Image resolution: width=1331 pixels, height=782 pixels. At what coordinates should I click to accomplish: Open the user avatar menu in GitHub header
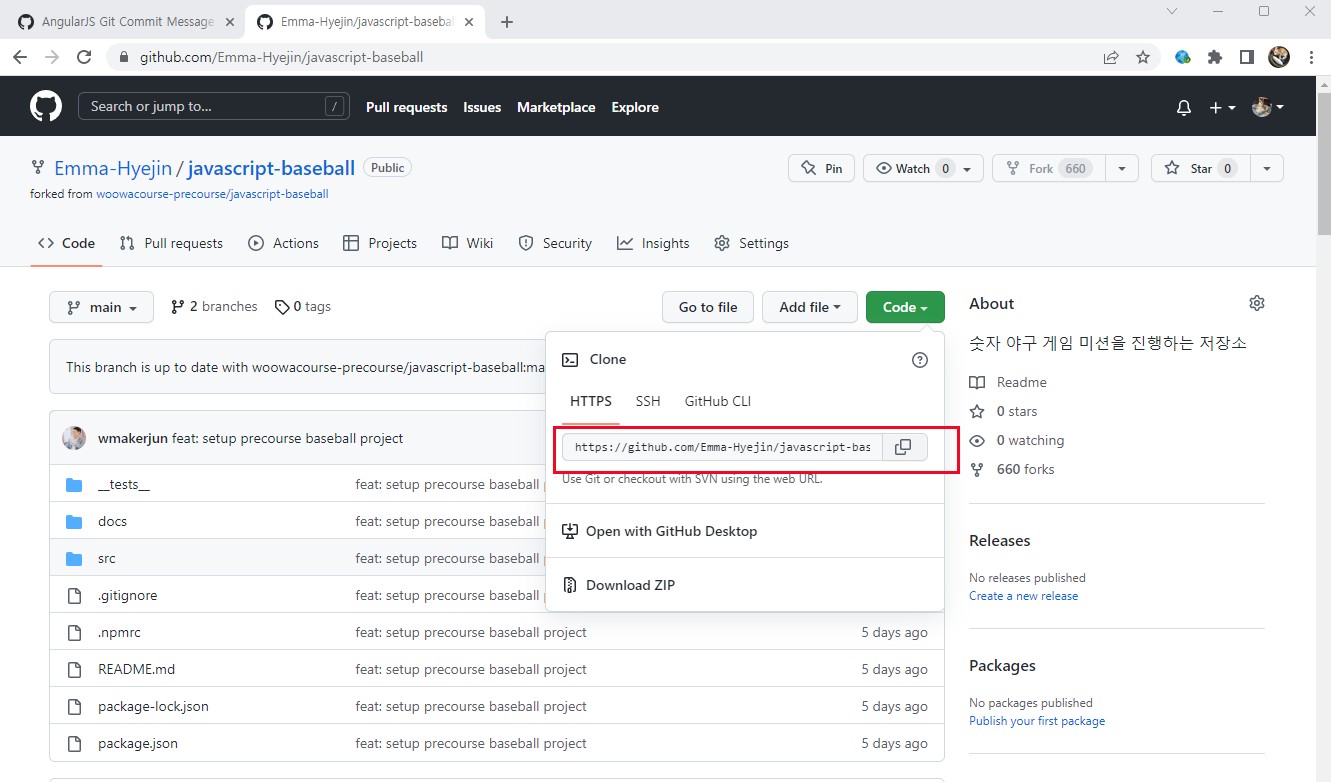click(1268, 107)
